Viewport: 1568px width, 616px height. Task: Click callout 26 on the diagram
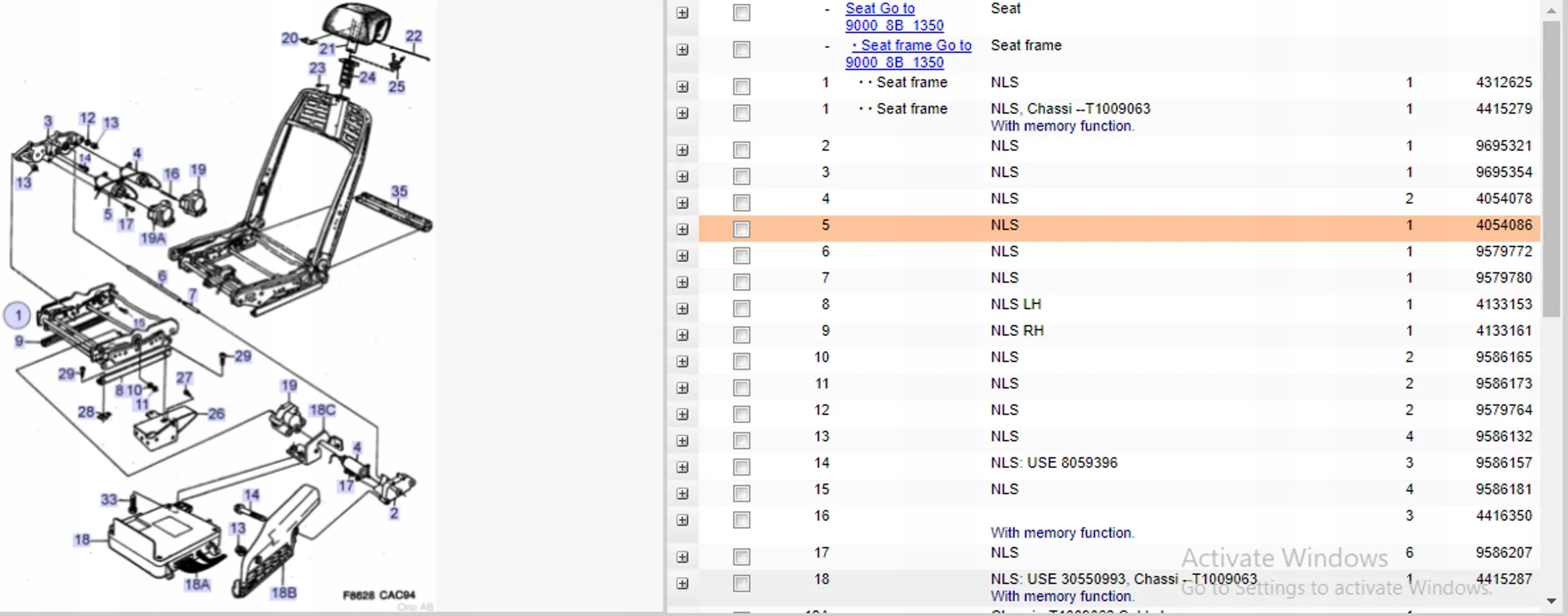click(216, 413)
